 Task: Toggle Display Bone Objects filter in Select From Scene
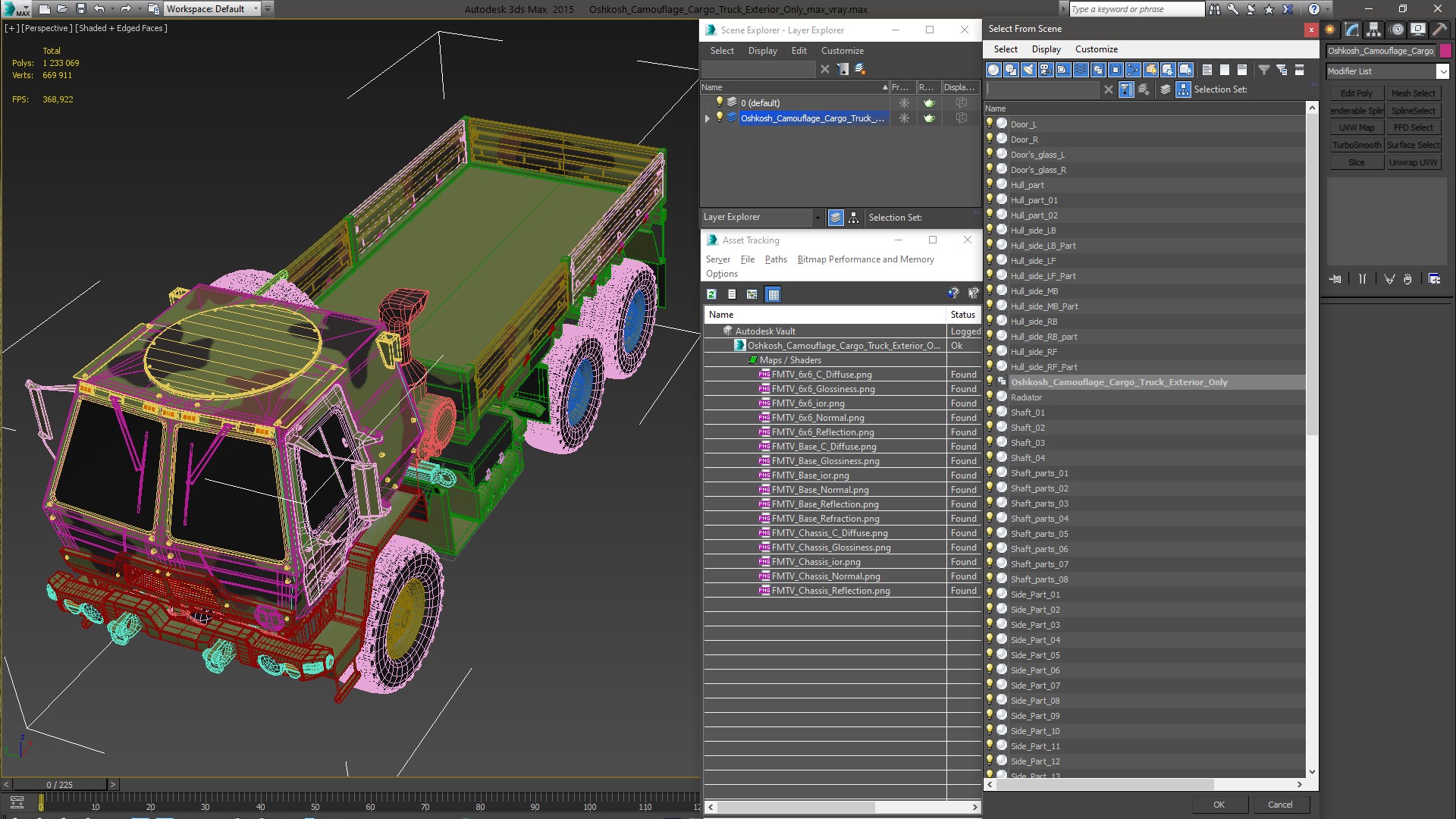pyautogui.click(x=1133, y=70)
